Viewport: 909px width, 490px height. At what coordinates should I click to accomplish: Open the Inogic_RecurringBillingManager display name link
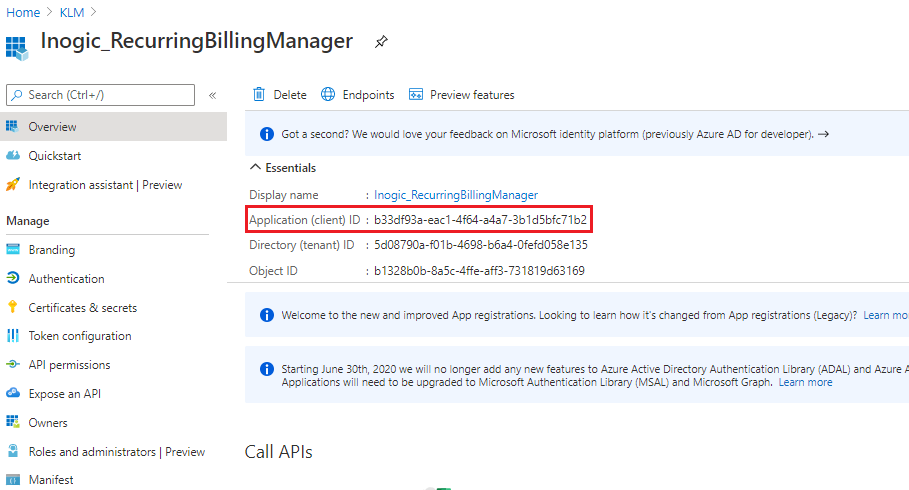456,195
